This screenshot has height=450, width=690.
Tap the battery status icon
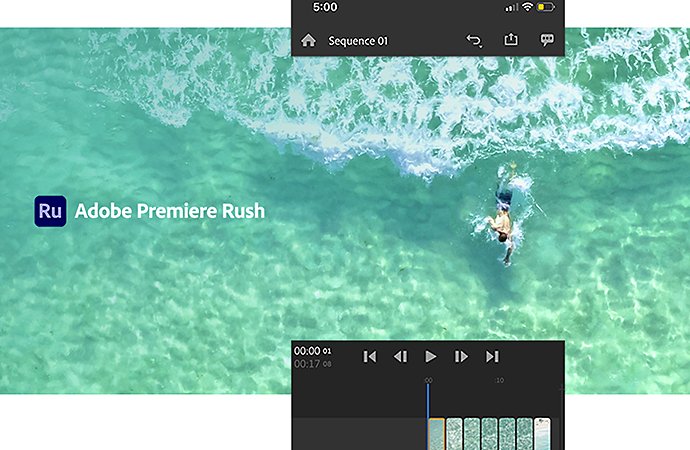546,7
